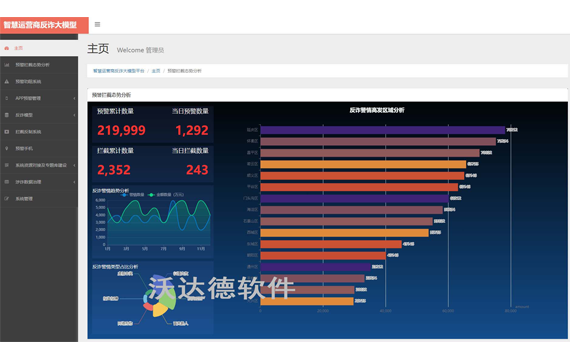570x360 pixels.
Task: Click the 219,999 cumulative warning count
Action: coord(121,130)
